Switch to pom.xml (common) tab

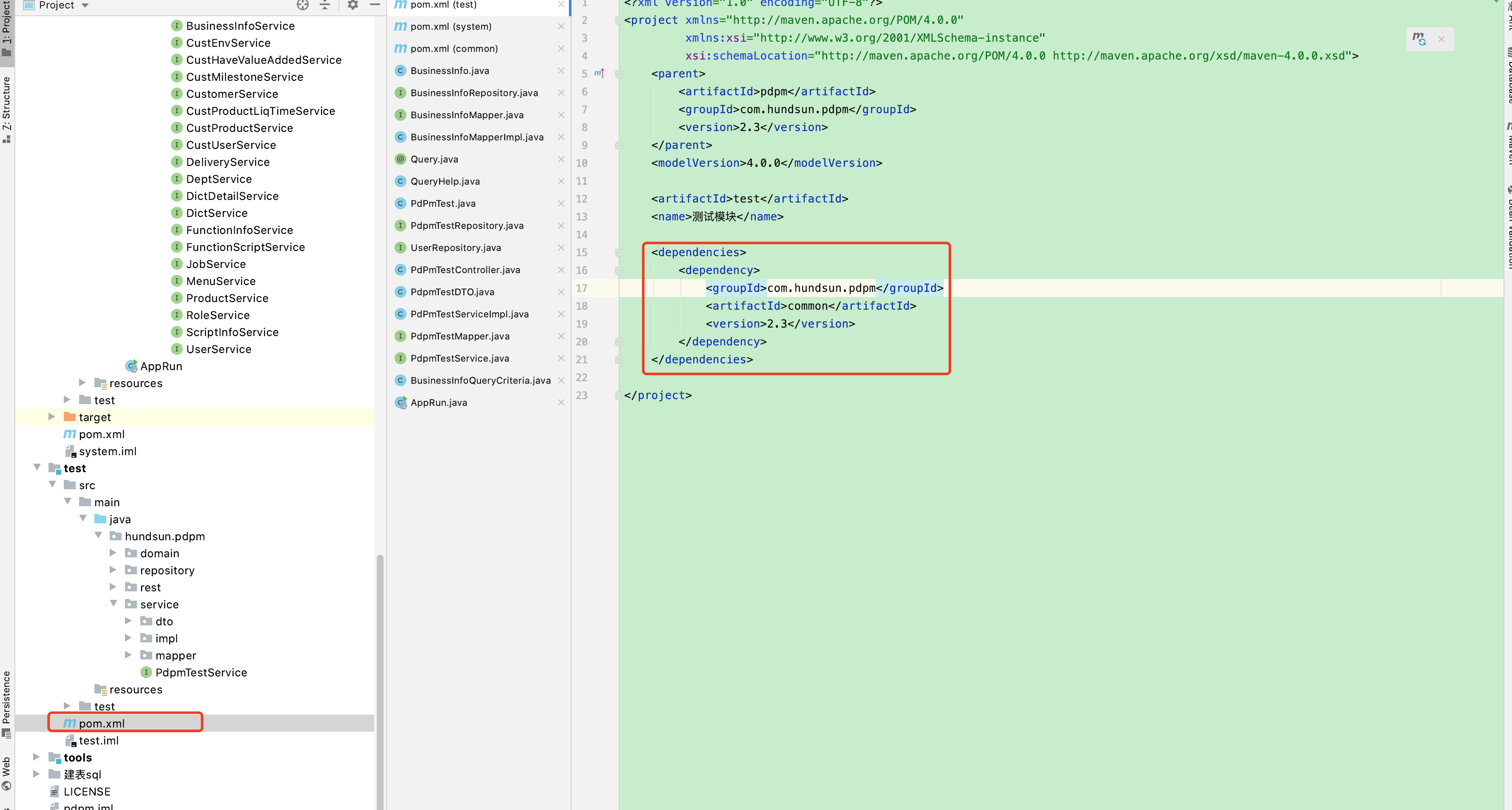coord(454,49)
